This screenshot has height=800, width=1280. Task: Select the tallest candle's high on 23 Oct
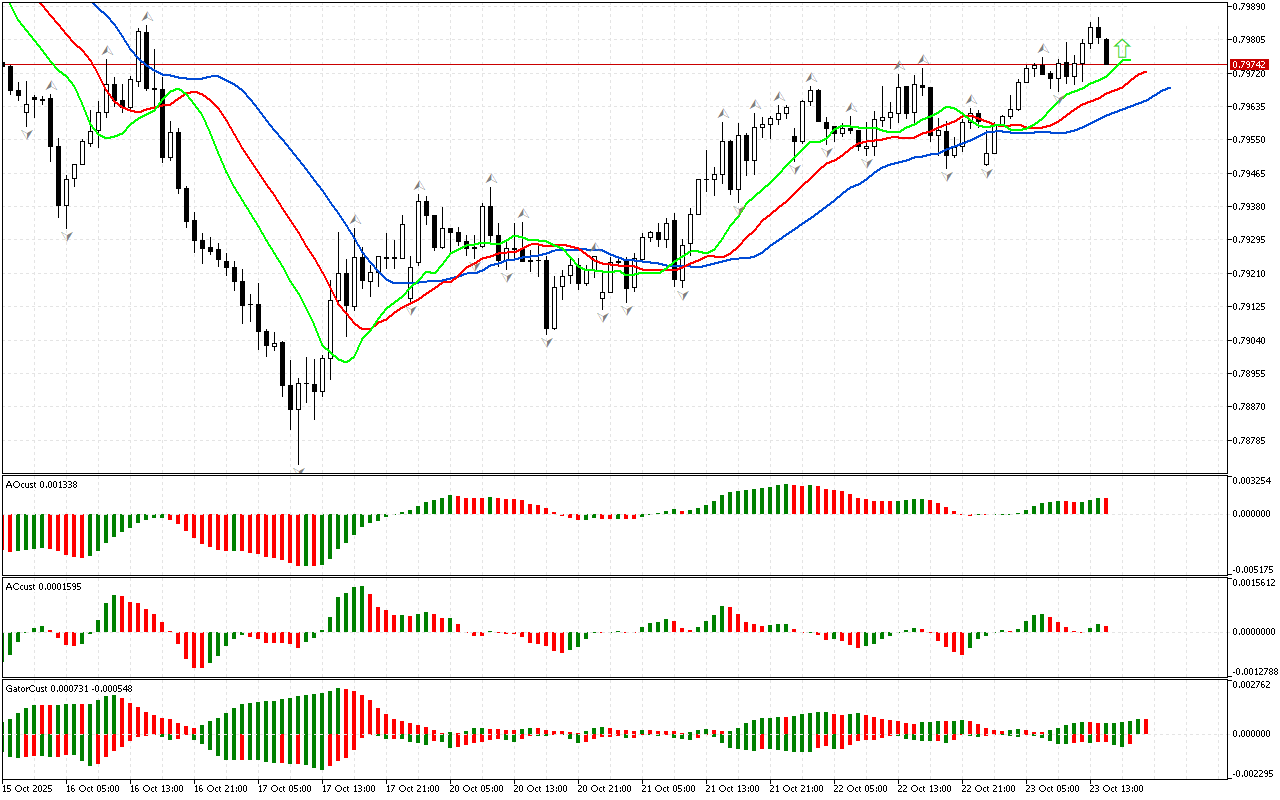tap(1098, 18)
